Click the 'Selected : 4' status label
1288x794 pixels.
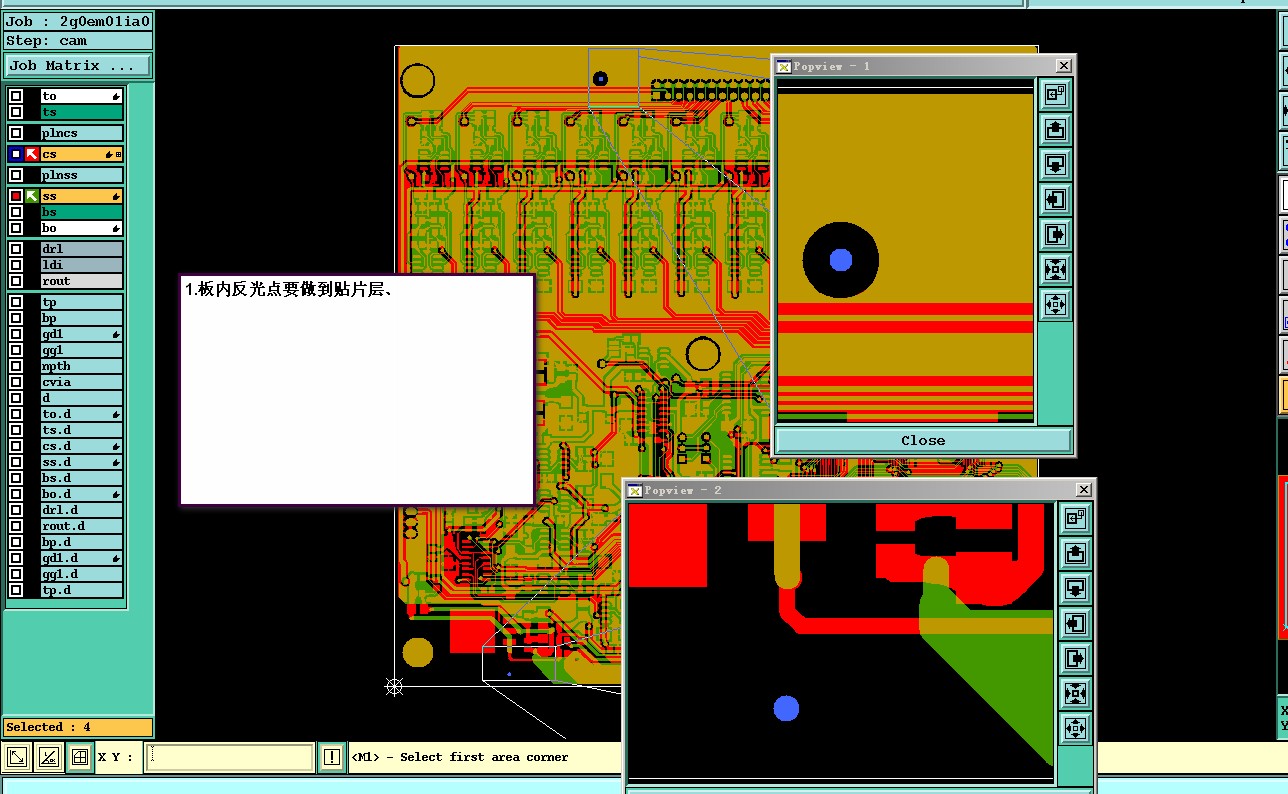pos(78,727)
